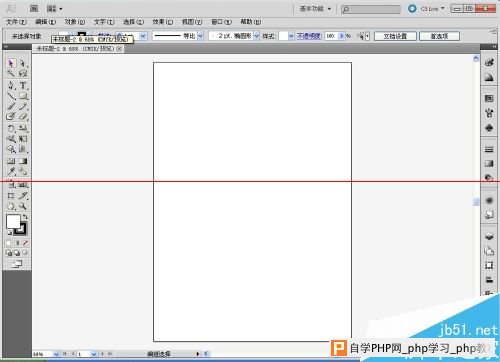Image resolution: width=500 pixels, height=362 pixels.
Task: Open the 文件 (File) menu
Action: 16,22
